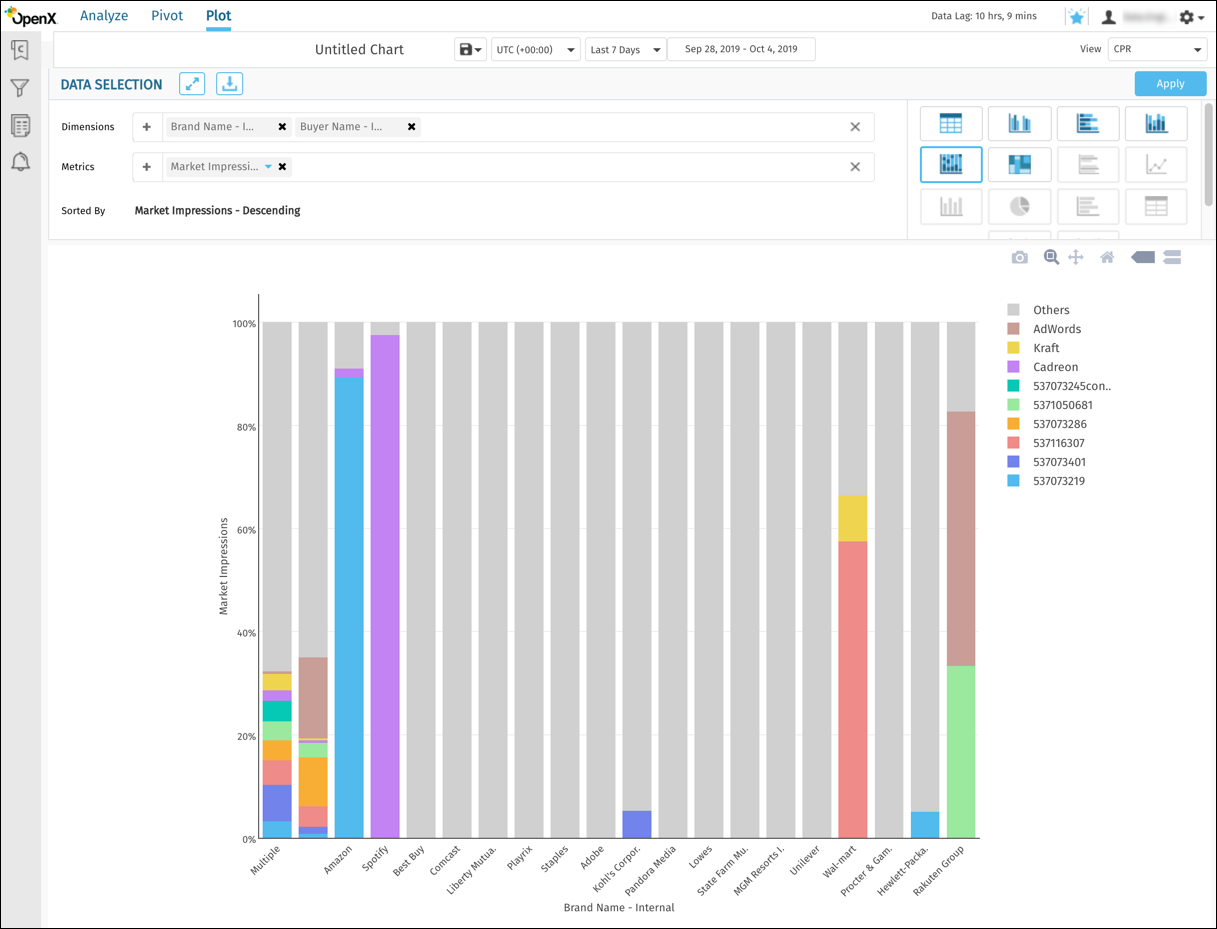Select the treemap chart type
This screenshot has width=1217, height=929.
[x=1019, y=165]
